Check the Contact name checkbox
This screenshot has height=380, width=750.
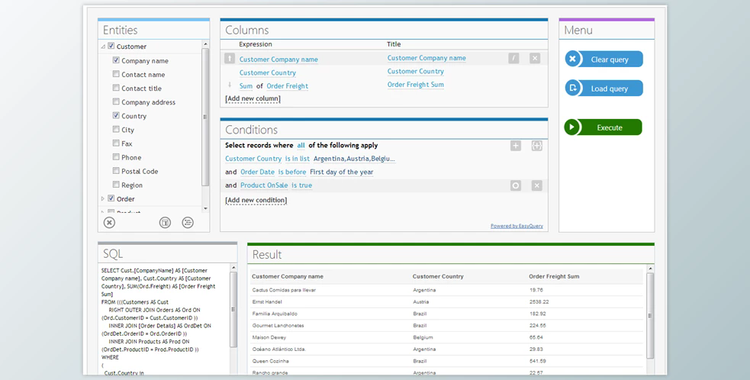[116, 74]
